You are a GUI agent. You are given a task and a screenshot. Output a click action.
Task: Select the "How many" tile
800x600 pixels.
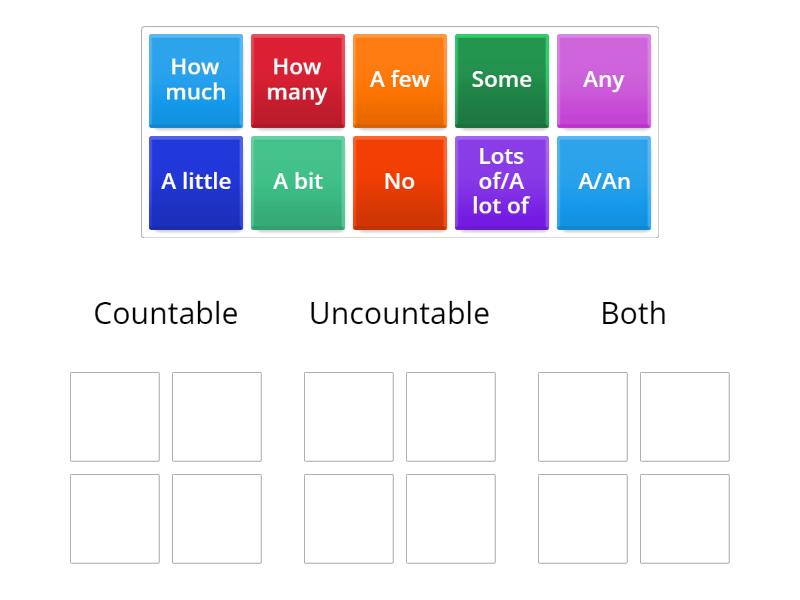[x=297, y=80]
